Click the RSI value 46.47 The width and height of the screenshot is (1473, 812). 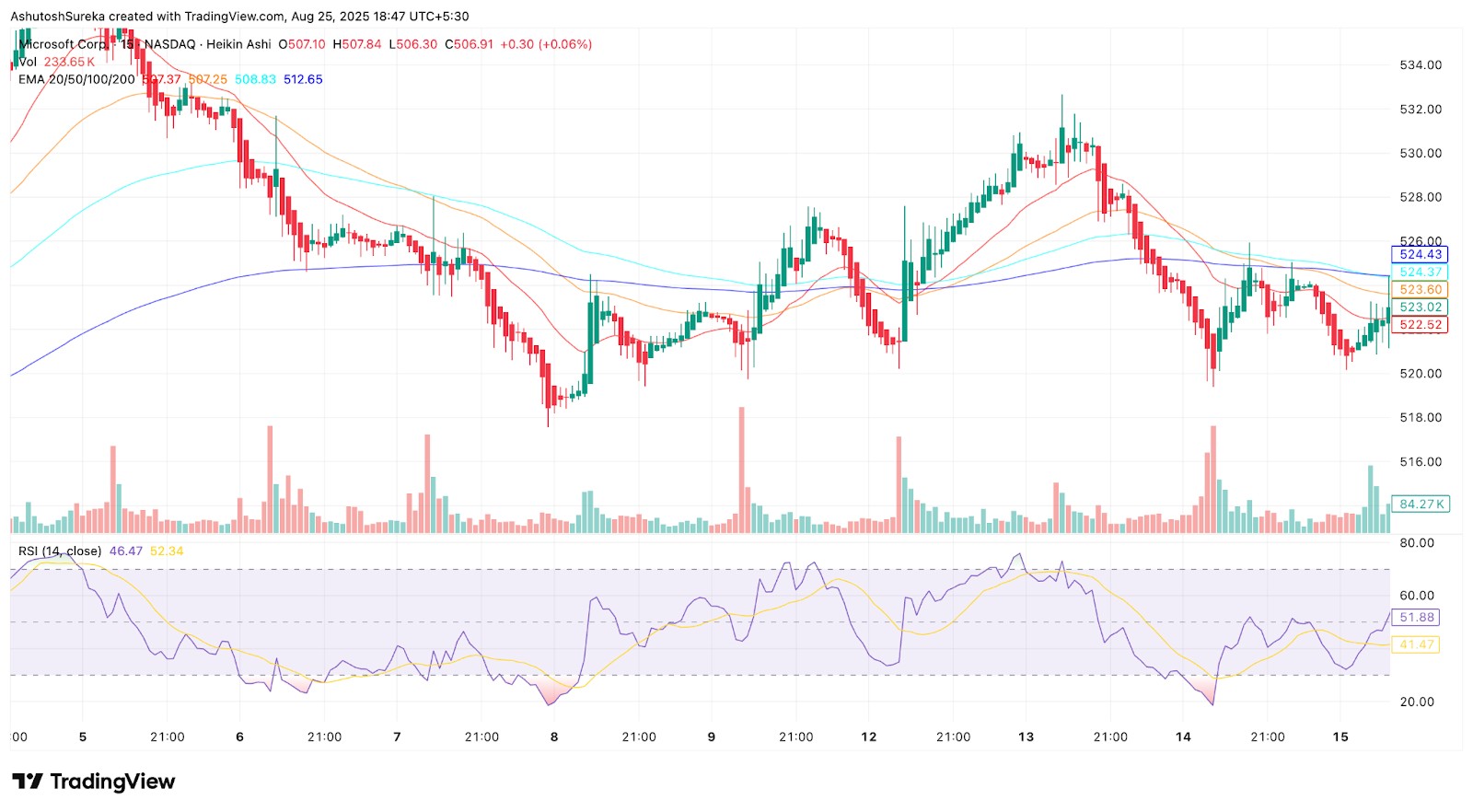tap(126, 551)
